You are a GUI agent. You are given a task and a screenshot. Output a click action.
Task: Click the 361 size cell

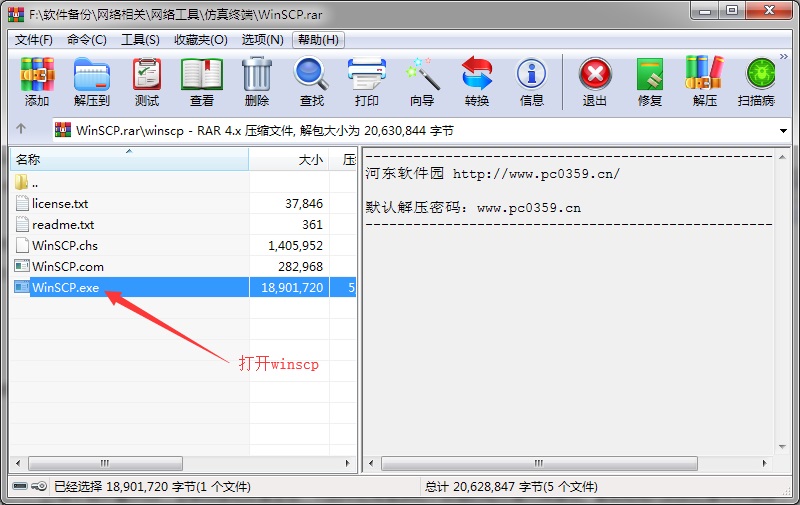(312, 225)
